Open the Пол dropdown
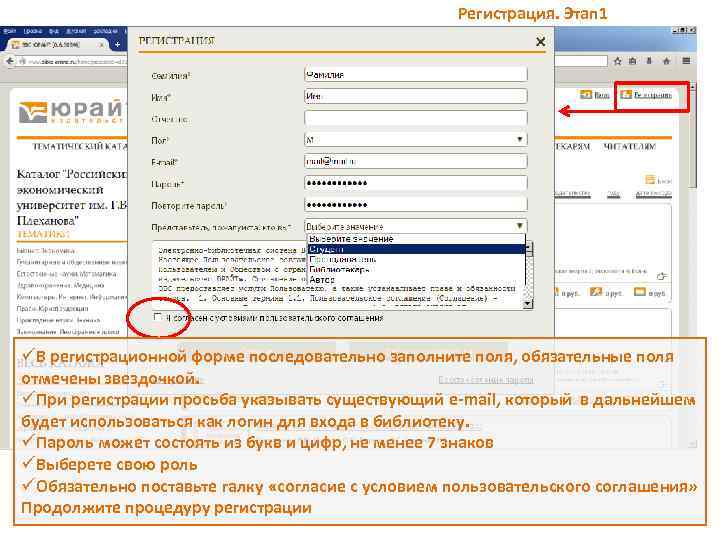 (416, 140)
